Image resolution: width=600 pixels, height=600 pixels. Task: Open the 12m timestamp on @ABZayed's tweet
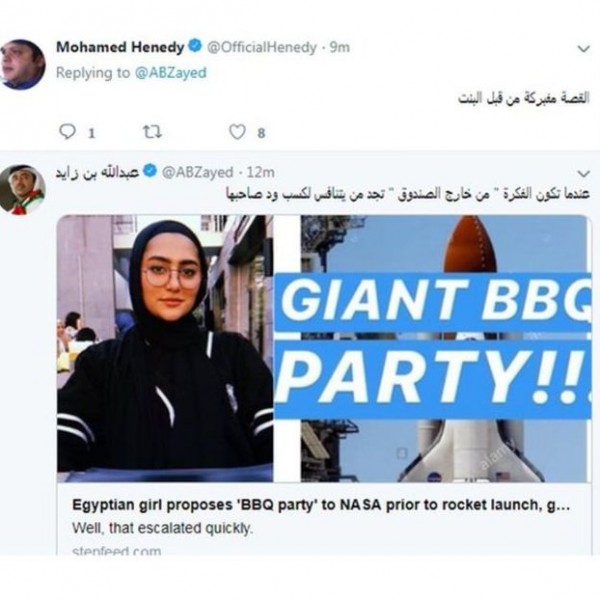coord(261,172)
